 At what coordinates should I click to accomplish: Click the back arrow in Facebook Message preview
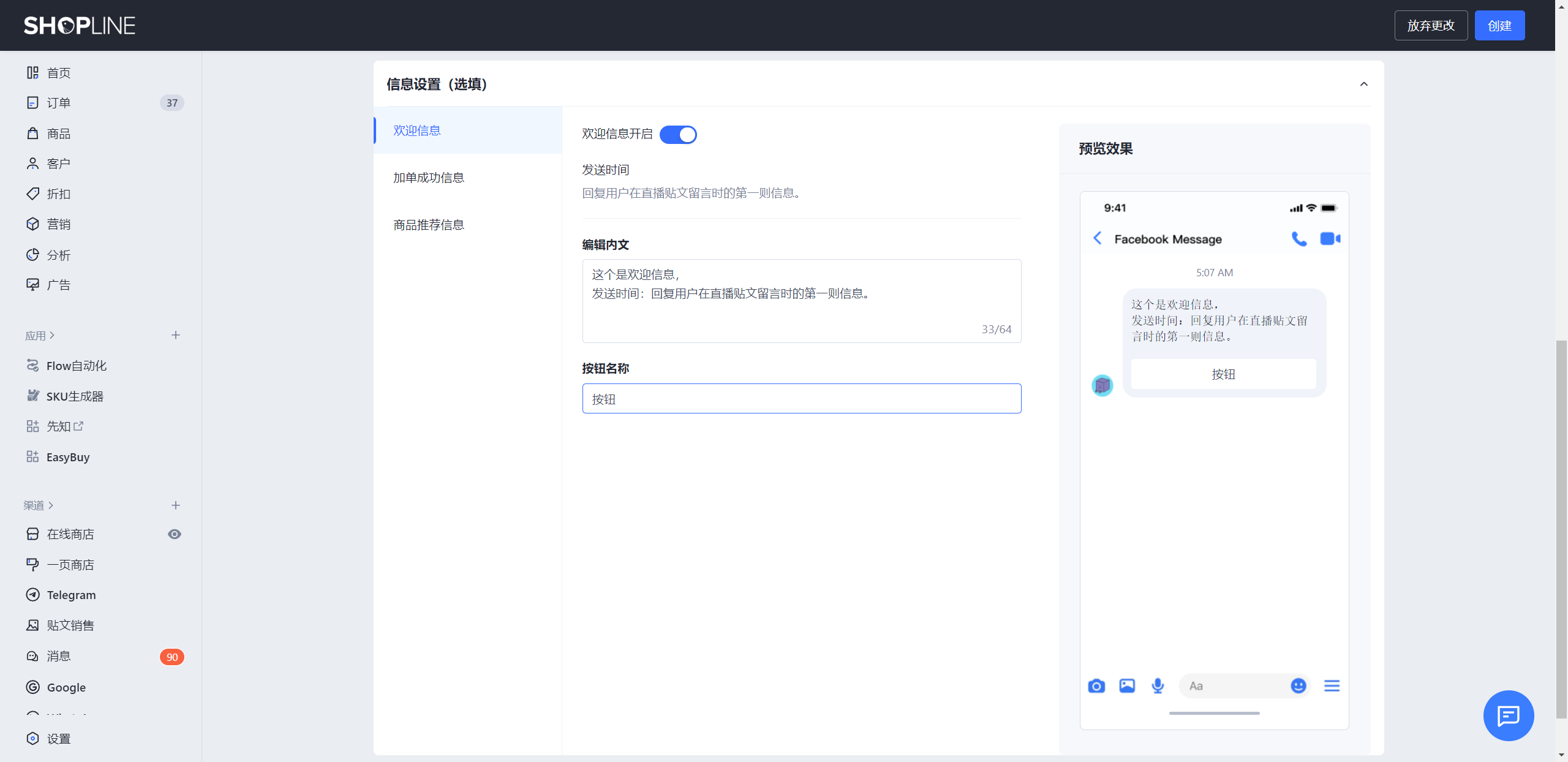click(x=1098, y=238)
